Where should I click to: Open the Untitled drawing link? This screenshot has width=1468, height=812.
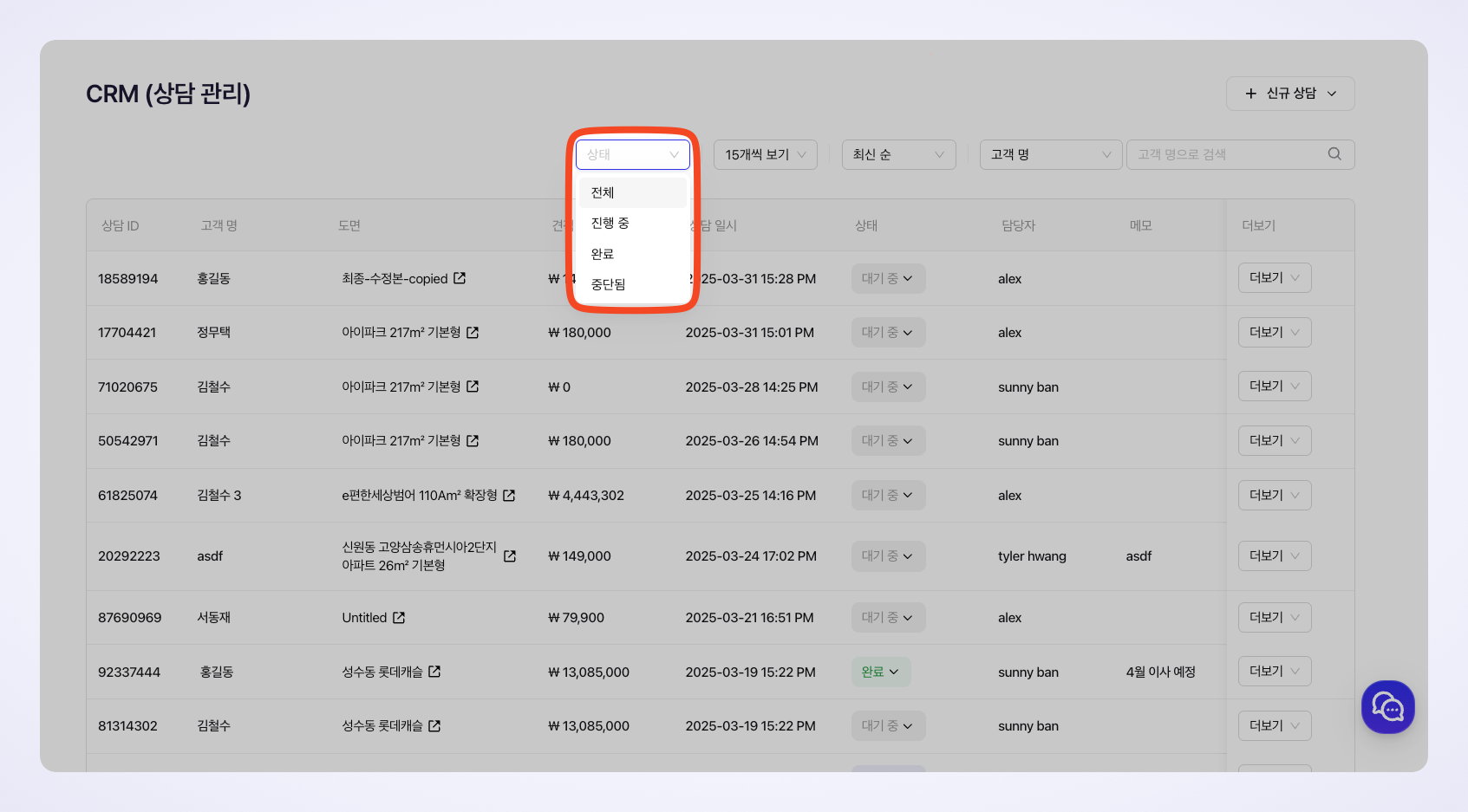(364, 618)
